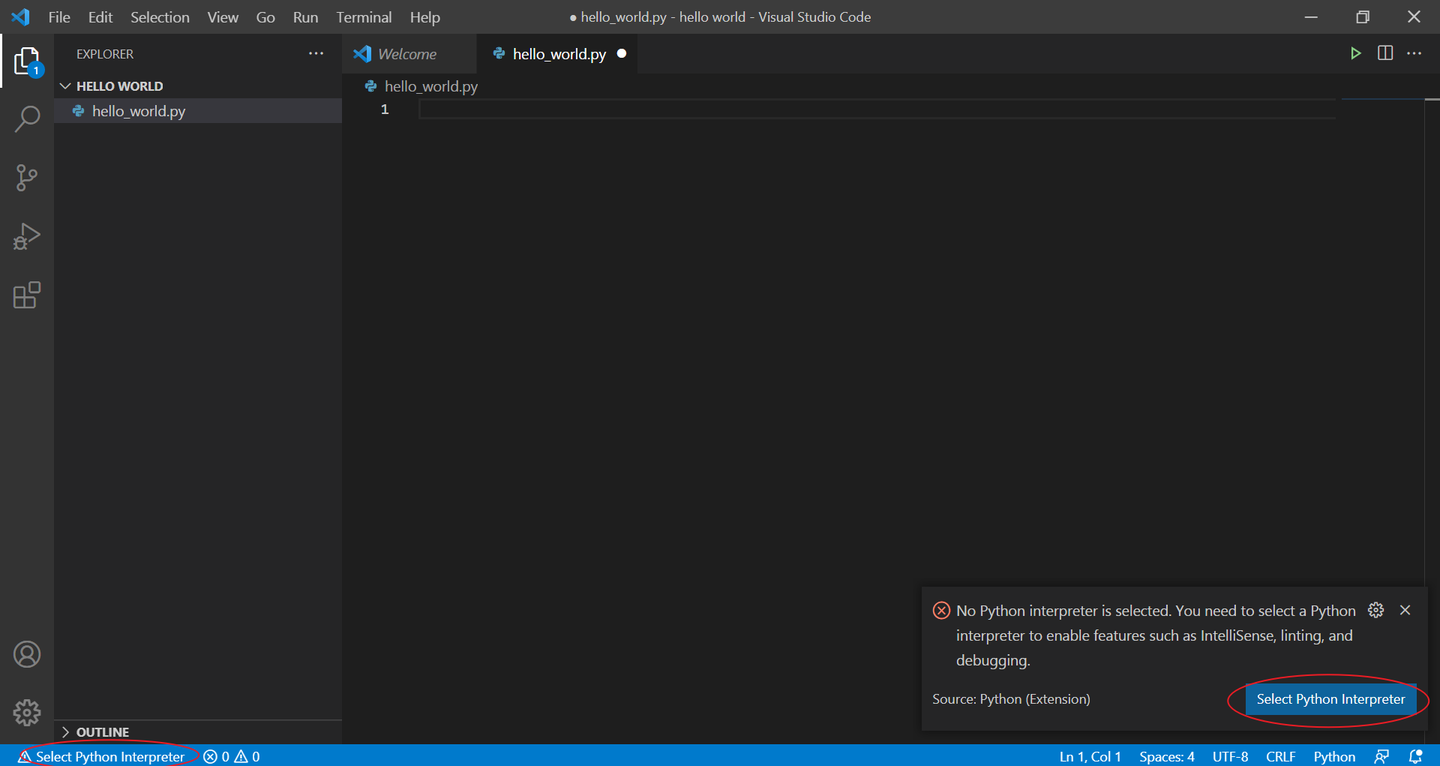Open notification settings via the gear on the popup
The image size is (1440, 766).
pyautogui.click(x=1376, y=609)
